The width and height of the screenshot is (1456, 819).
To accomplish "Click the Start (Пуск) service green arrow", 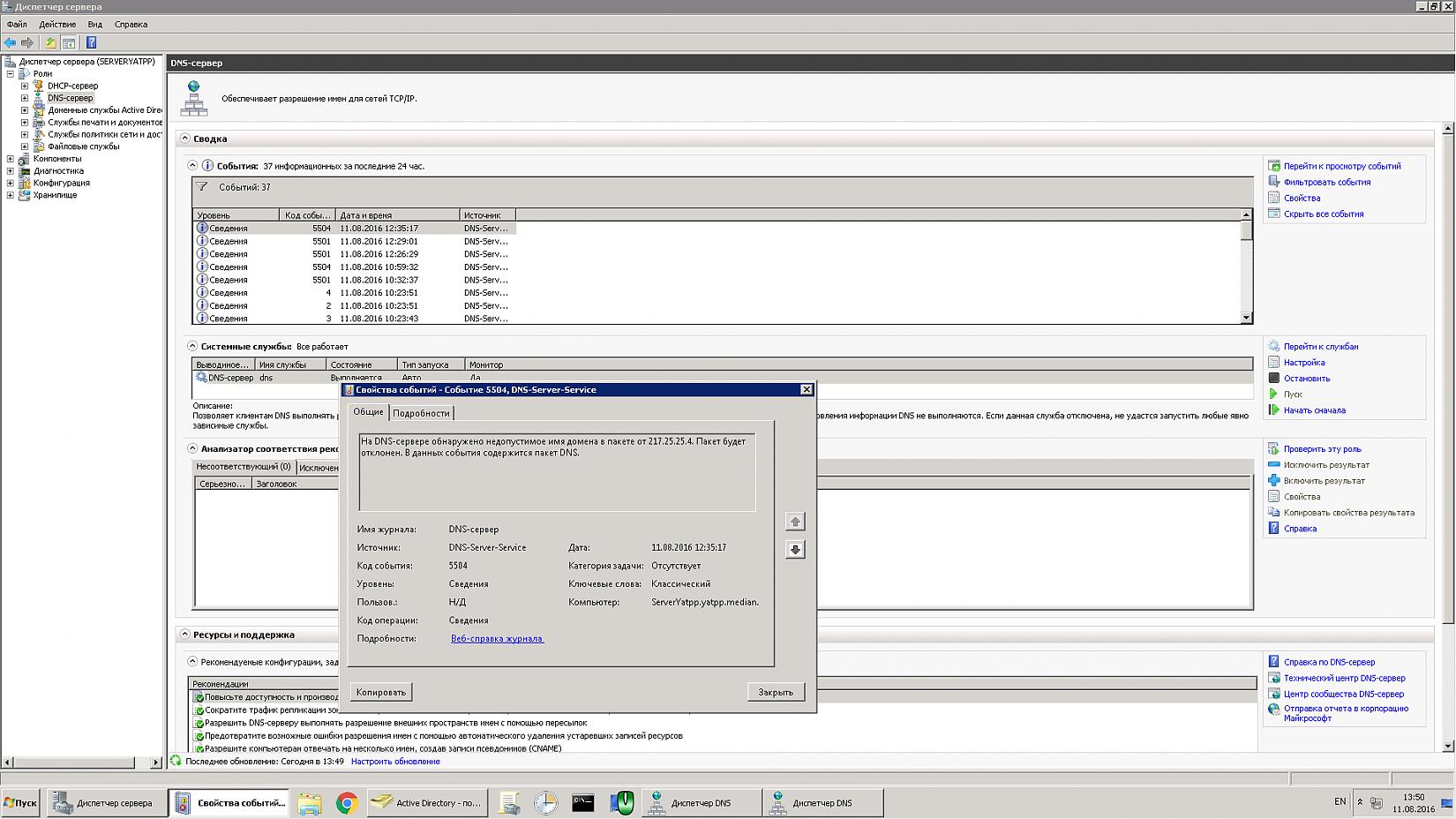I will pos(1273,394).
